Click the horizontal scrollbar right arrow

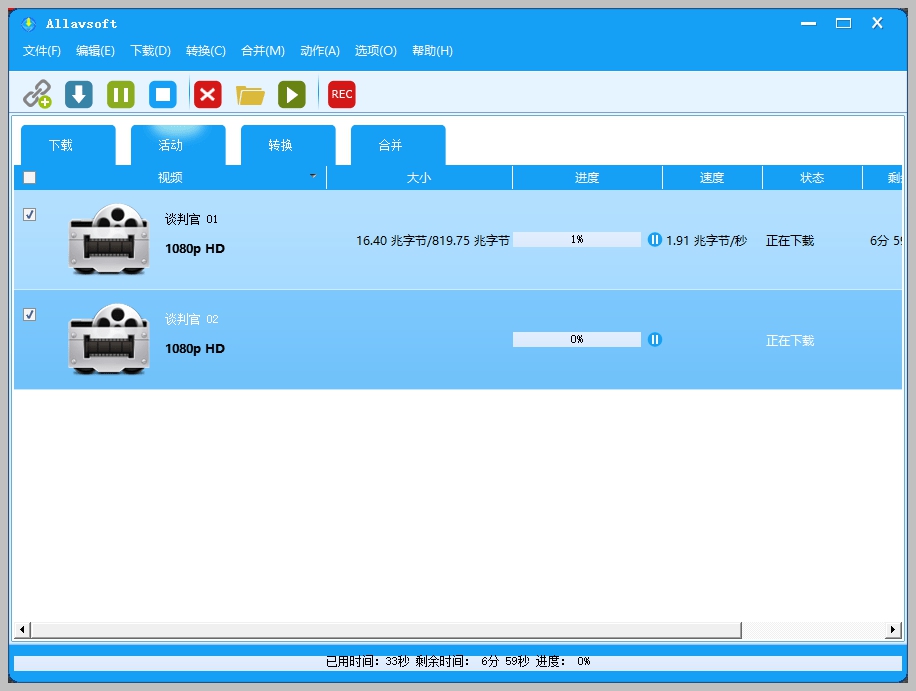coord(893,630)
